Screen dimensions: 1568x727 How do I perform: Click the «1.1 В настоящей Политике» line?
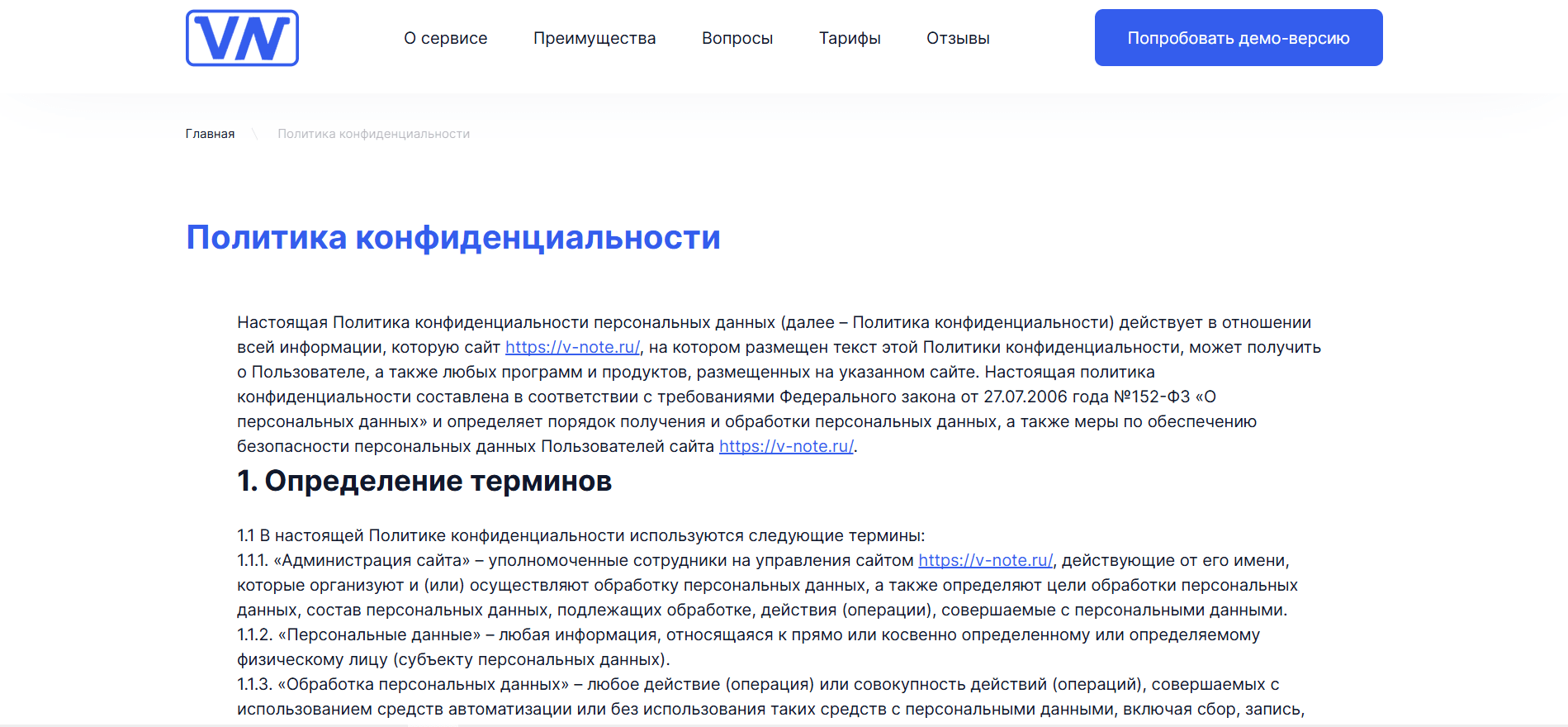coord(580,535)
